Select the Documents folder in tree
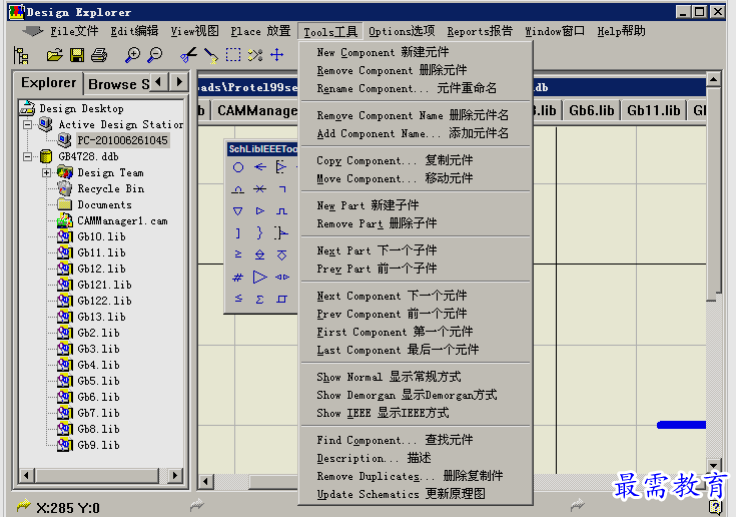 point(104,205)
